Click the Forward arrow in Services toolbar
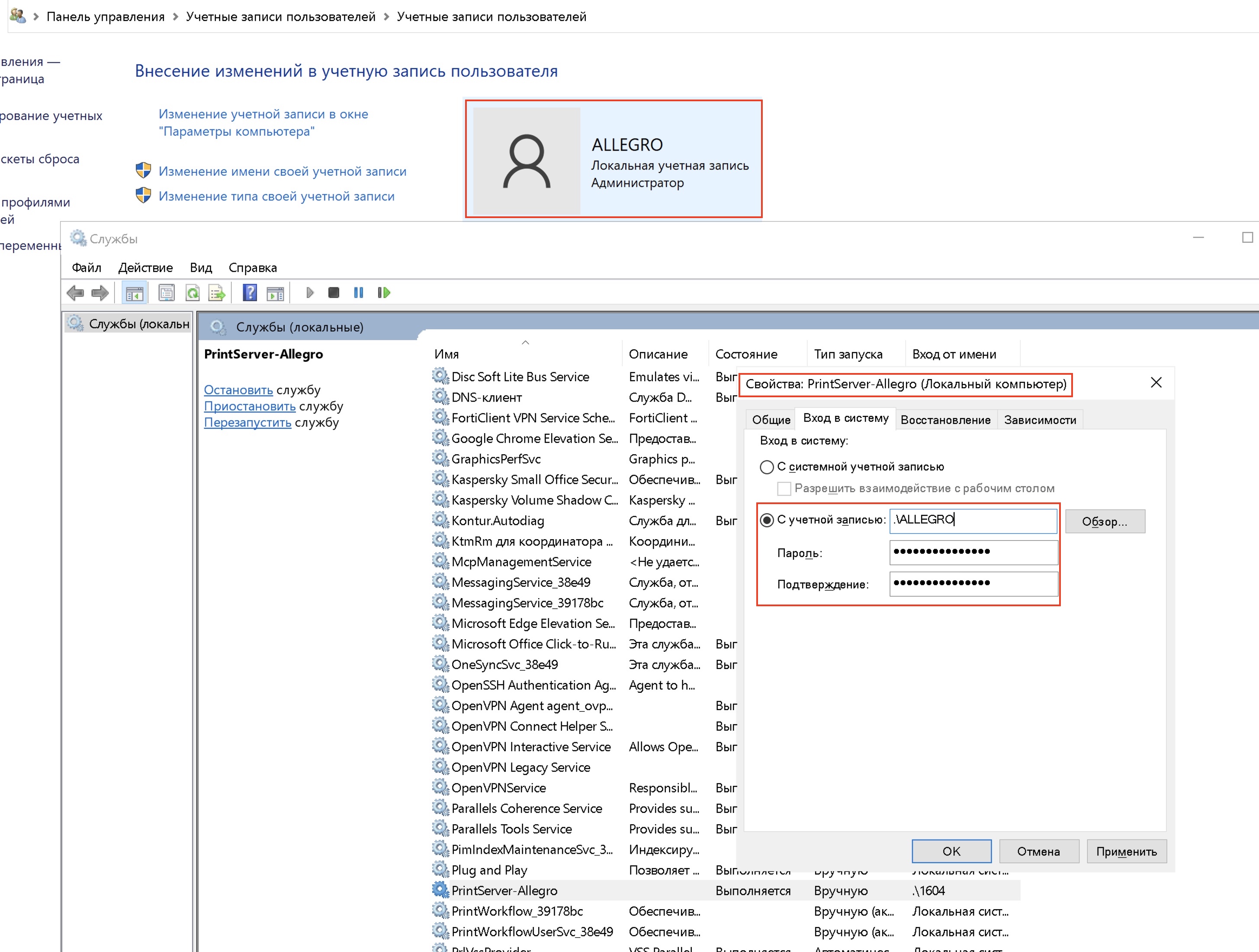The image size is (1259, 952). pyautogui.click(x=100, y=293)
